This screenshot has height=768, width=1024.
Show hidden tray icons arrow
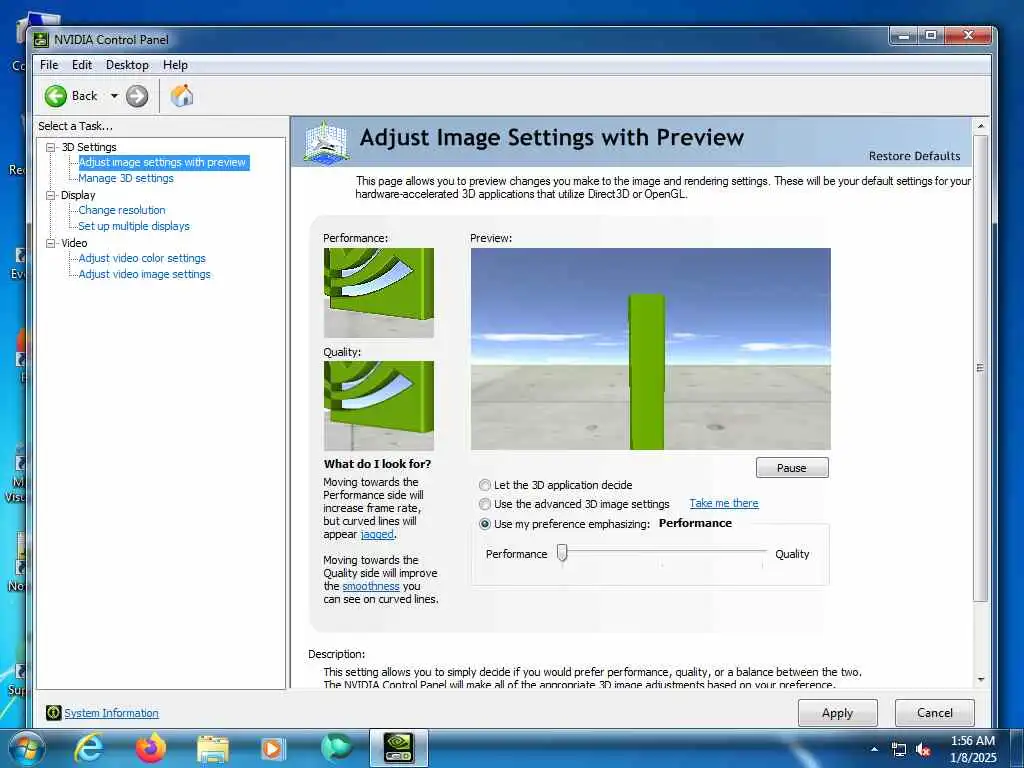(x=874, y=749)
